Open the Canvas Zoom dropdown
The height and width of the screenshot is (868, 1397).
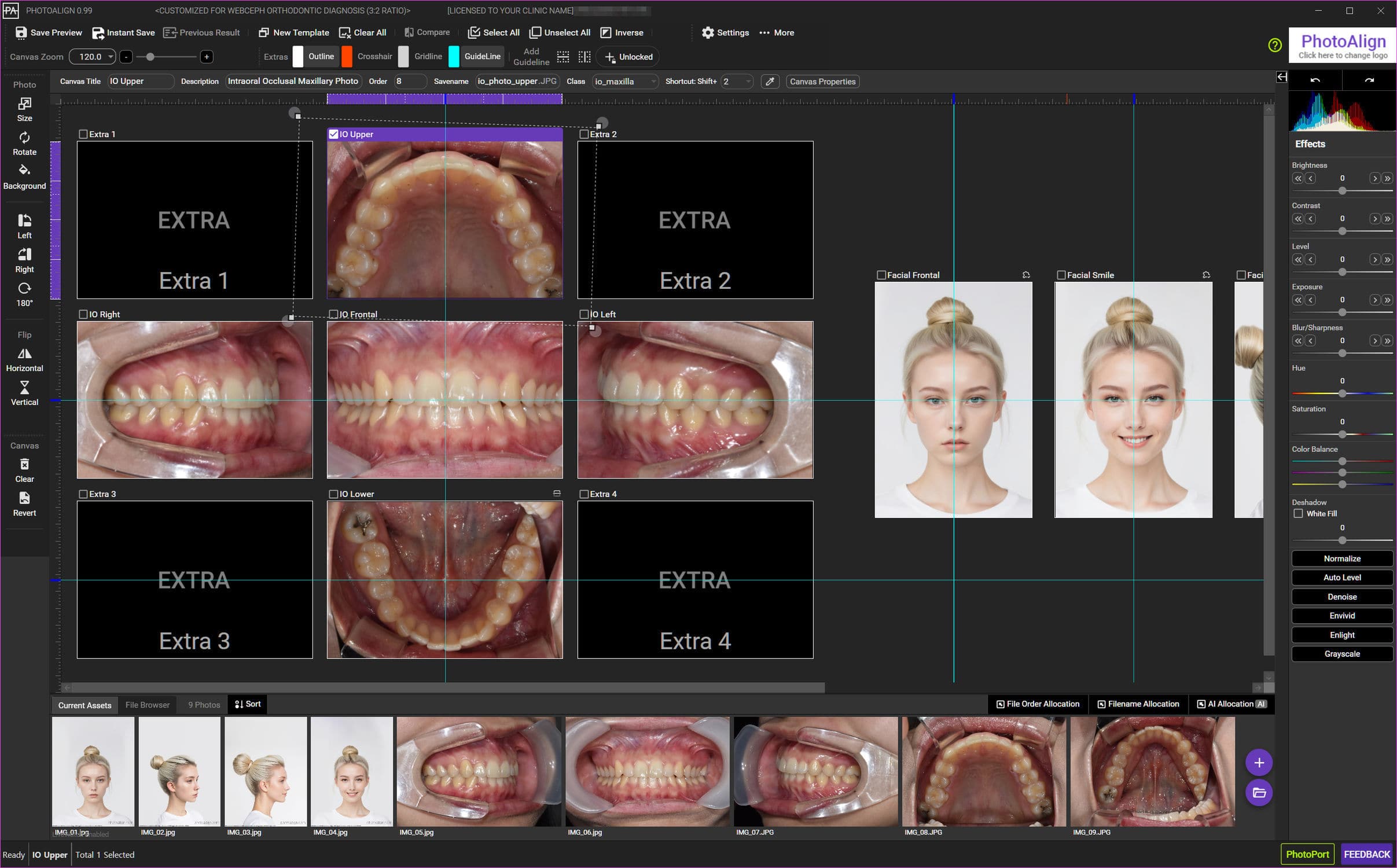111,56
